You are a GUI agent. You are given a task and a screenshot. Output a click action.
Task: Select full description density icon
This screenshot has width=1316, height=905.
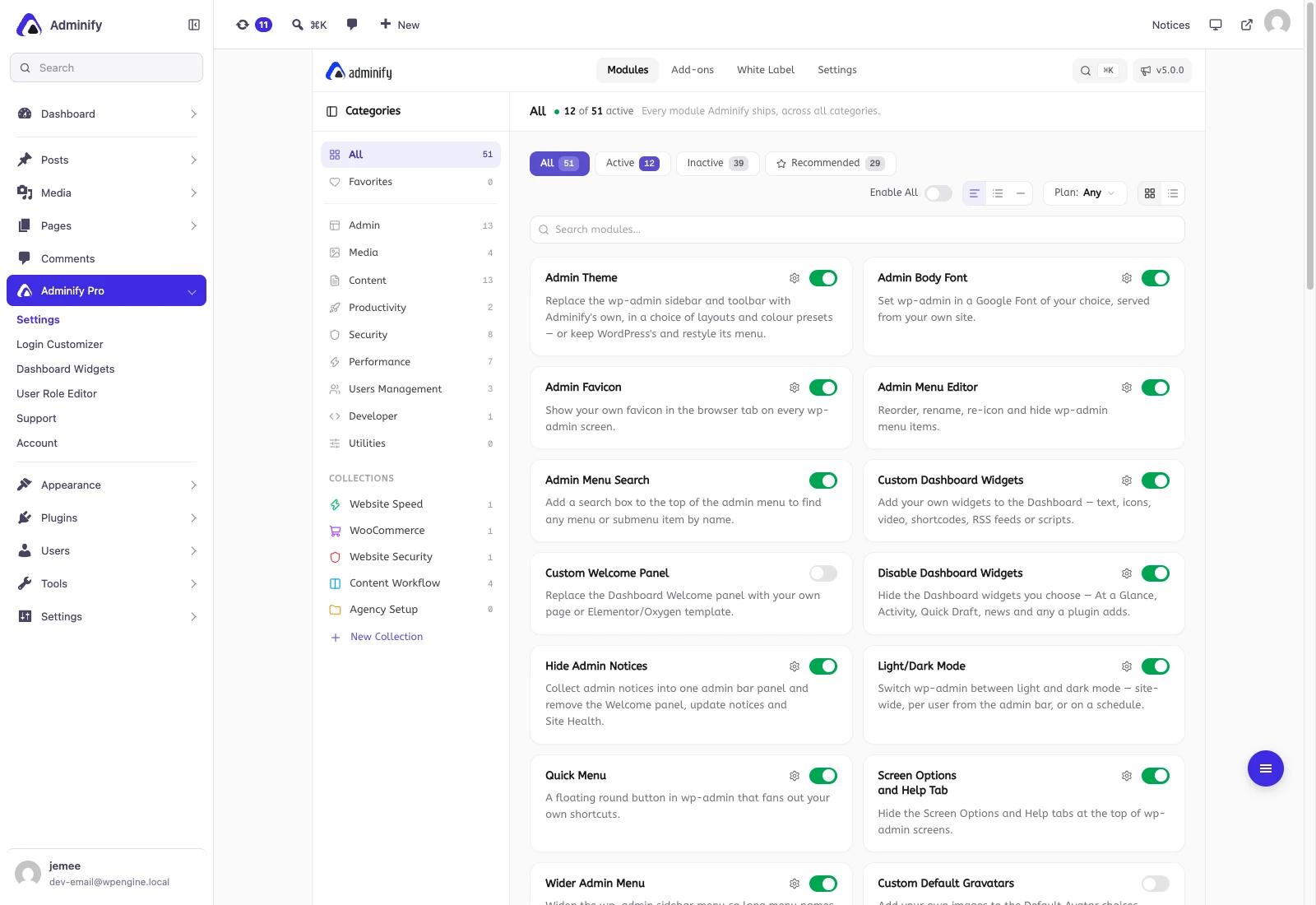pos(974,193)
